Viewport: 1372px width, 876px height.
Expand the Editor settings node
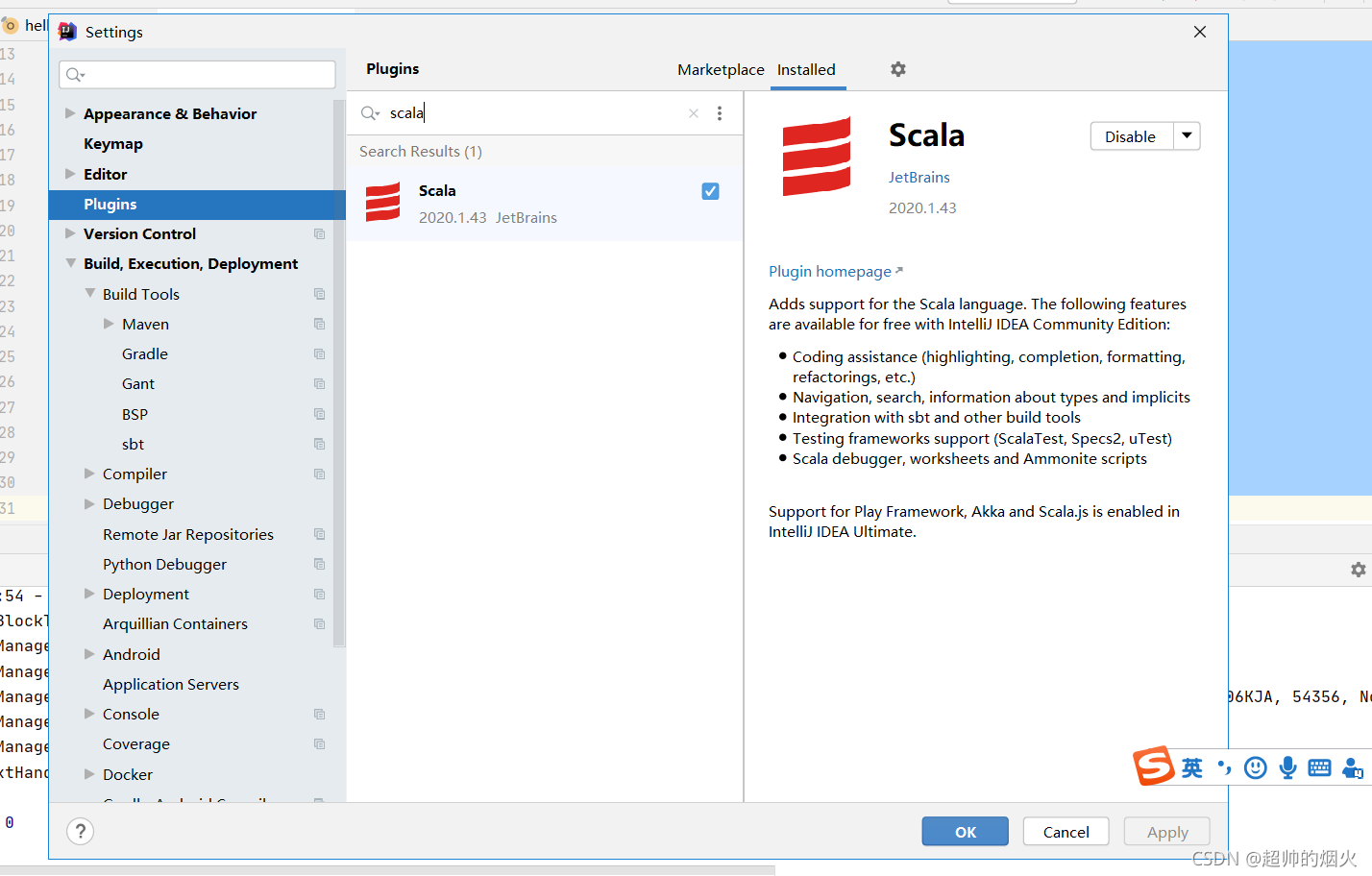coord(70,174)
